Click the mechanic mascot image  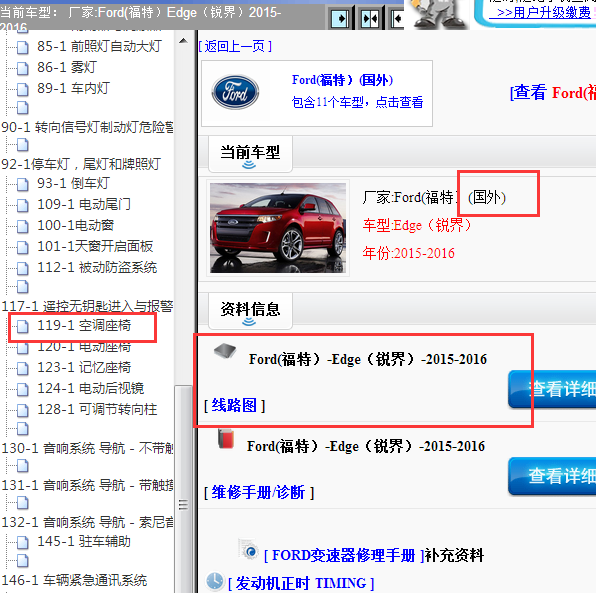(439, 14)
